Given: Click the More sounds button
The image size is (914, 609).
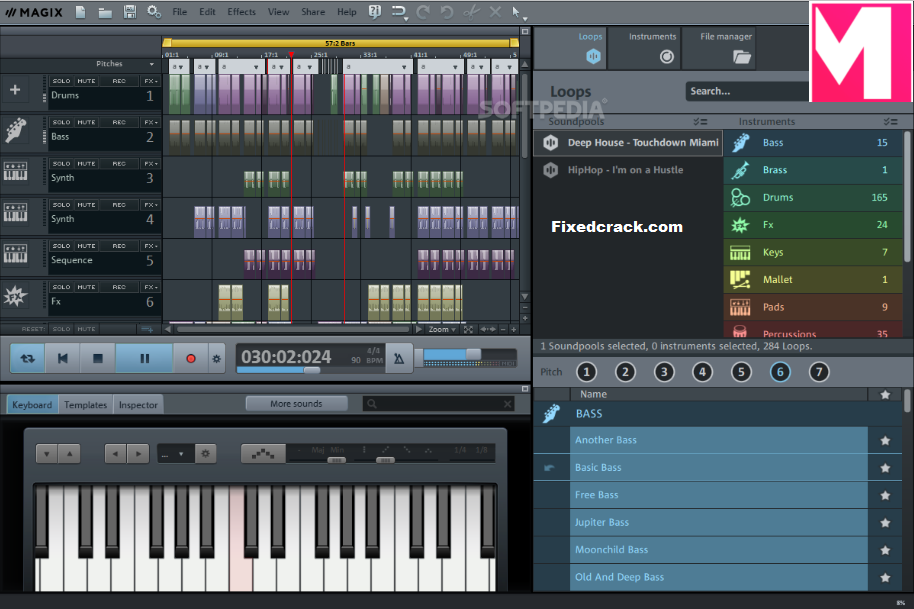Looking at the screenshot, I should [x=296, y=403].
